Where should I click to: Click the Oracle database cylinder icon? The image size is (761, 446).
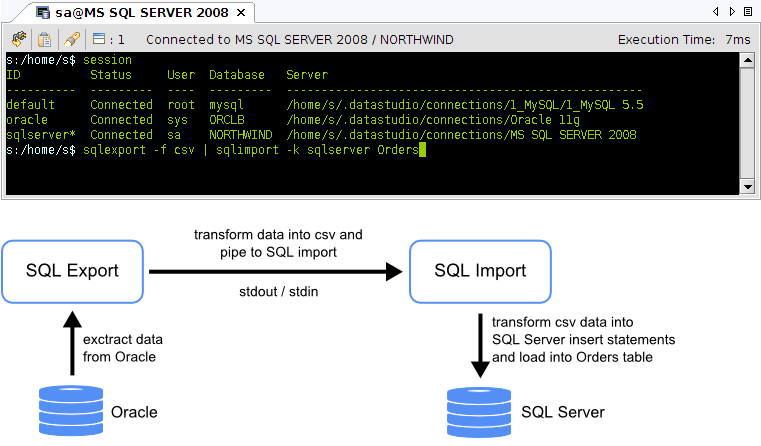(71, 411)
